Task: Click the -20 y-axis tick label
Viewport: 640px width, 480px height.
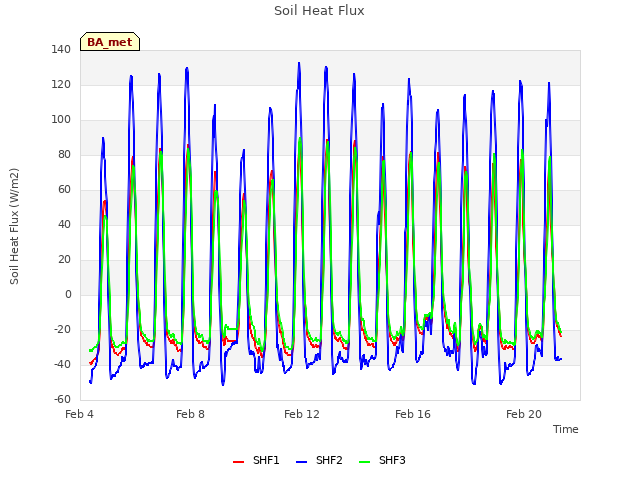Action: coord(62,329)
